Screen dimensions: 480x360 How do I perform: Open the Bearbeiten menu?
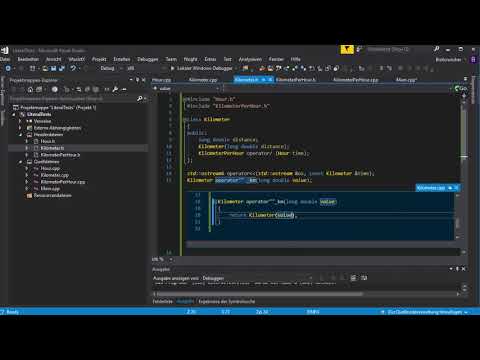point(28,59)
